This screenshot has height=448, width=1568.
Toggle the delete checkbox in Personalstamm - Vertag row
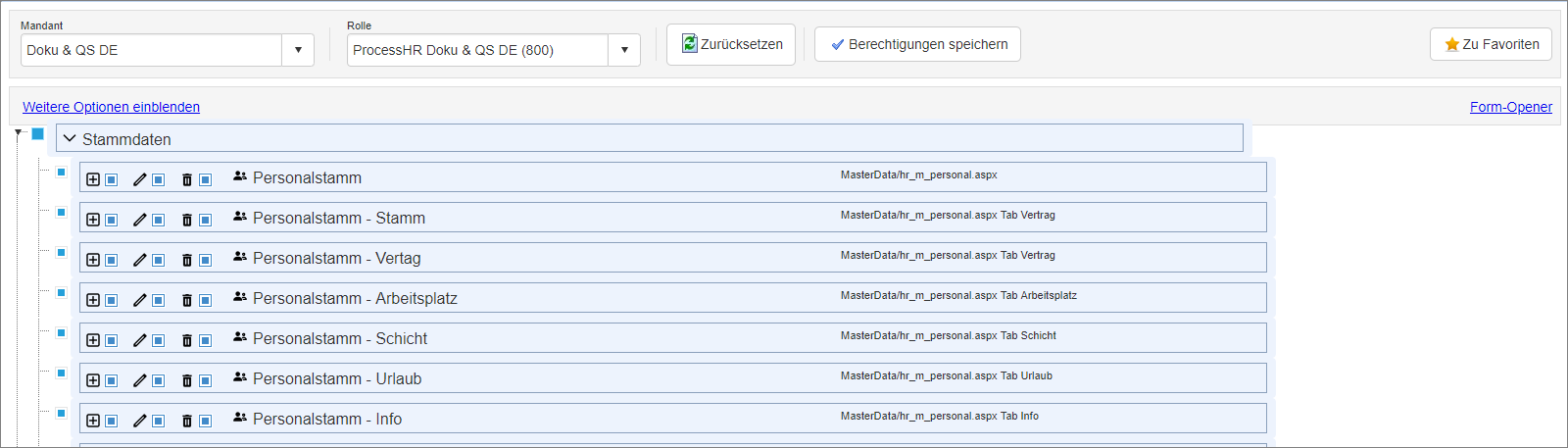click(206, 260)
